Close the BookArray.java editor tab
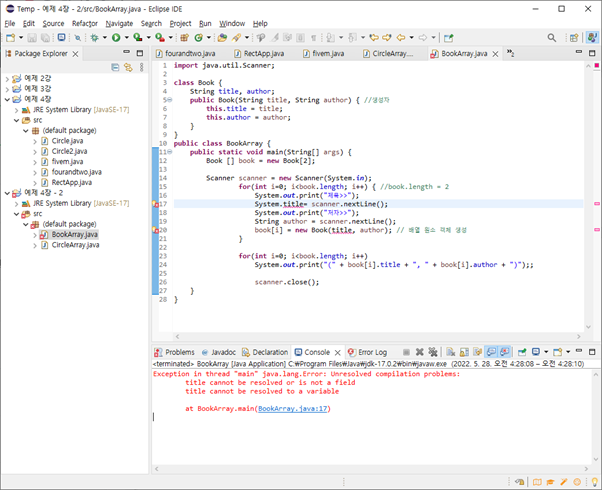Viewport: 602px width, 490px height. click(496, 54)
